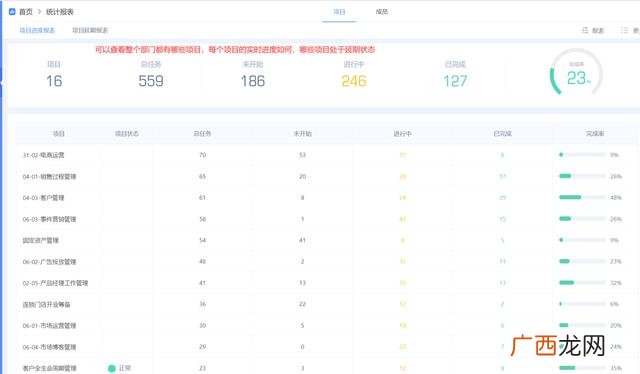This screenshot has height=374, width=640.
Task: Open project 06-04-市场博客管理
Action: click(x=49, y=347)
